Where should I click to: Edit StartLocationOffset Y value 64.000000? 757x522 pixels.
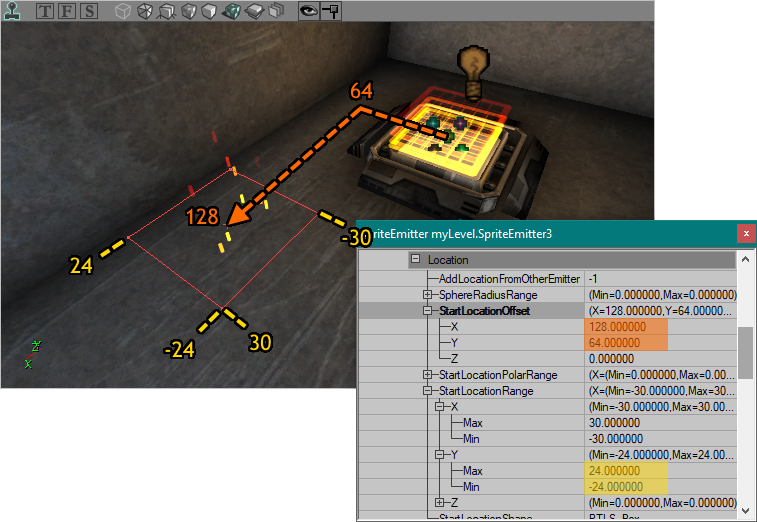coord(660,343)
